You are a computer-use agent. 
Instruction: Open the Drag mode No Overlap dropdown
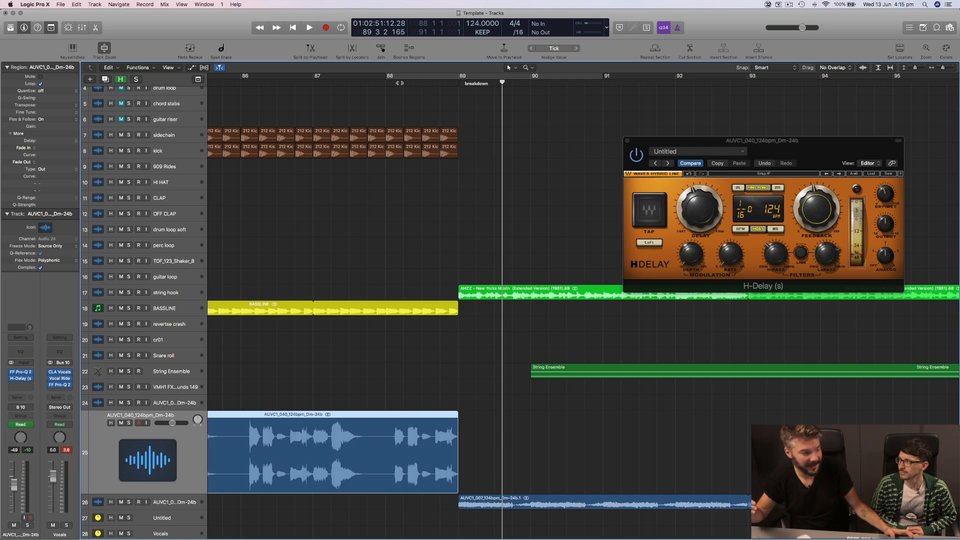coord(835,67)
